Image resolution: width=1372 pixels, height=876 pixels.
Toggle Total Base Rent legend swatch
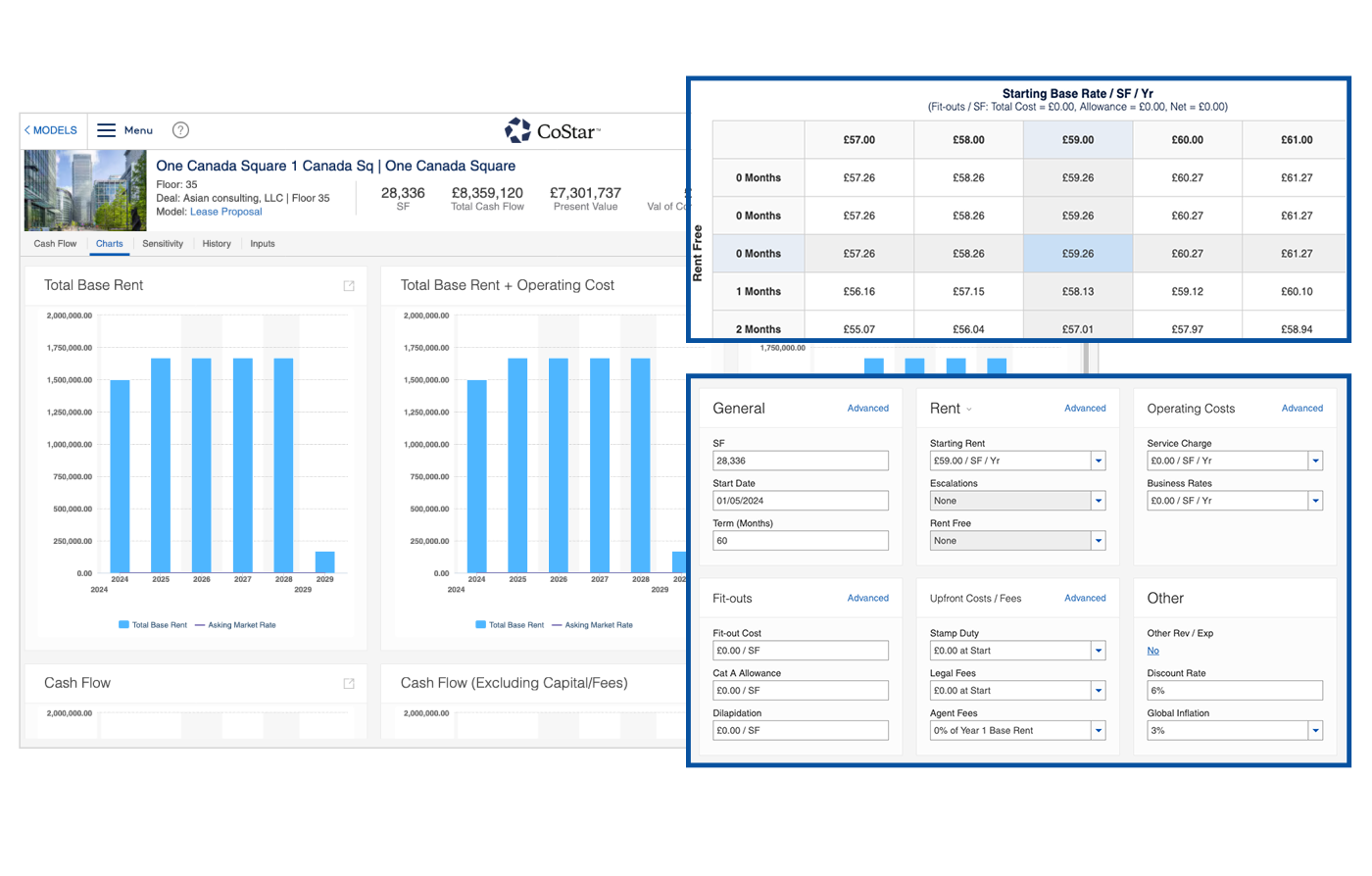click(123, 624)
